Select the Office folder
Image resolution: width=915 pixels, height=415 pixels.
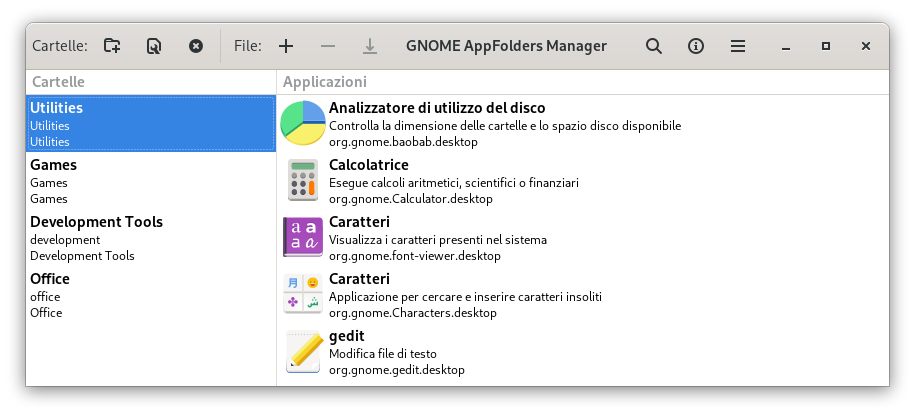[151, 295]
